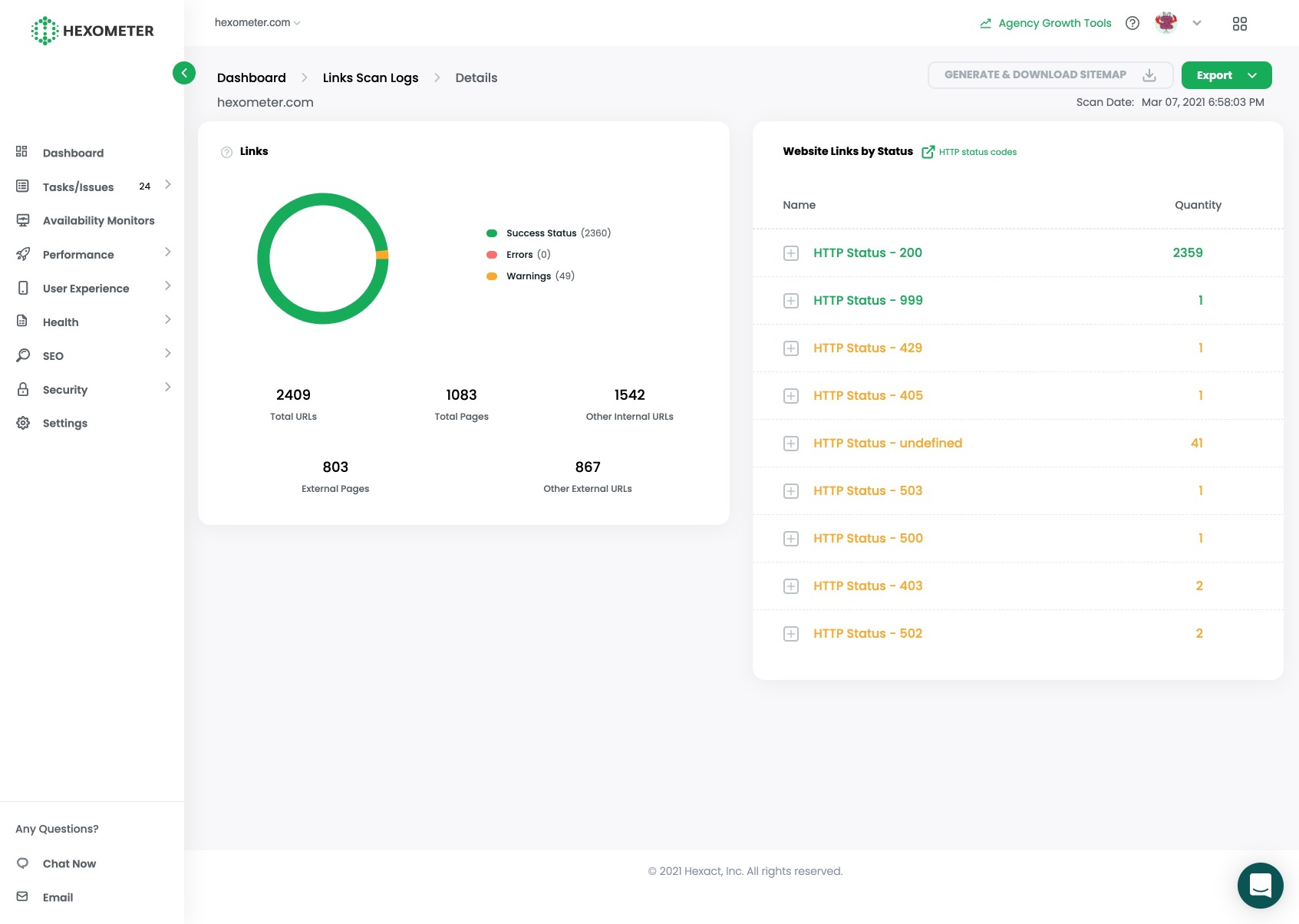Collapse the sidebar with green arrow button
1299x924 pixels.
pyautogui.click(x=184, y=73)
